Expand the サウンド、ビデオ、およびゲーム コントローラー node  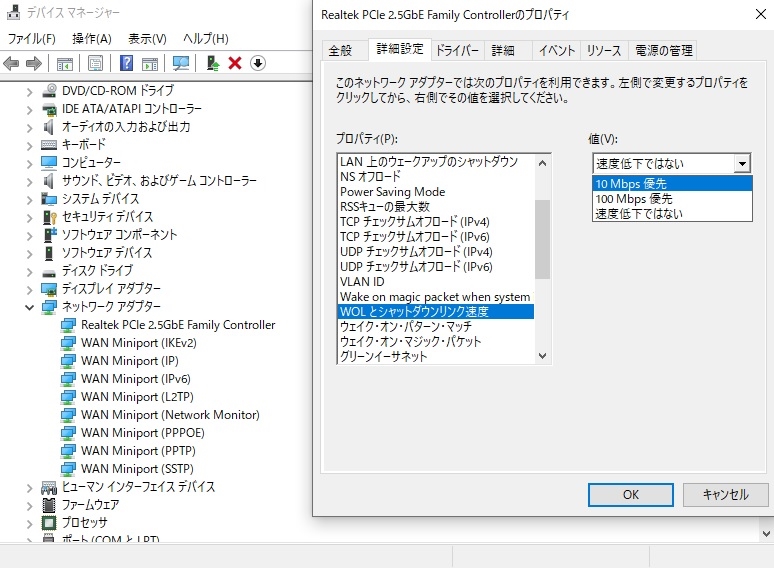pos(30,182)
